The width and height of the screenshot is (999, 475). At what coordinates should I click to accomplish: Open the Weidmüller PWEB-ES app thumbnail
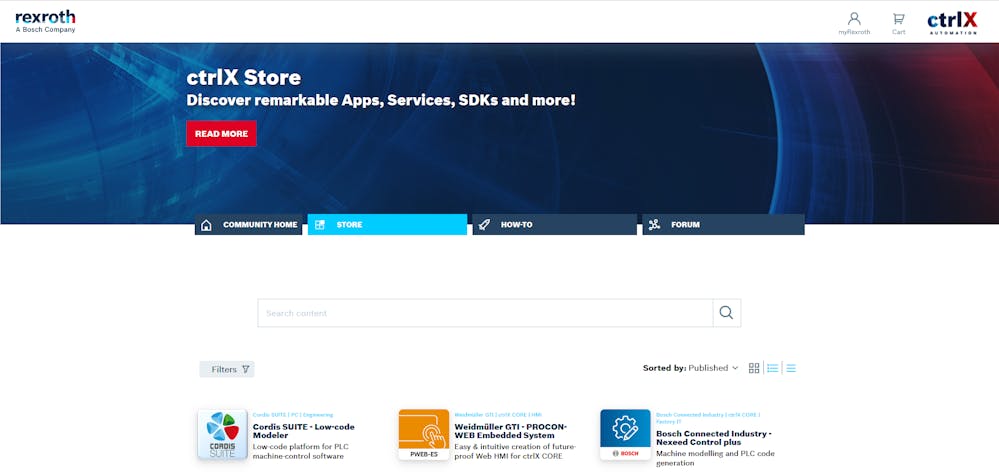(x=424, y=435)
